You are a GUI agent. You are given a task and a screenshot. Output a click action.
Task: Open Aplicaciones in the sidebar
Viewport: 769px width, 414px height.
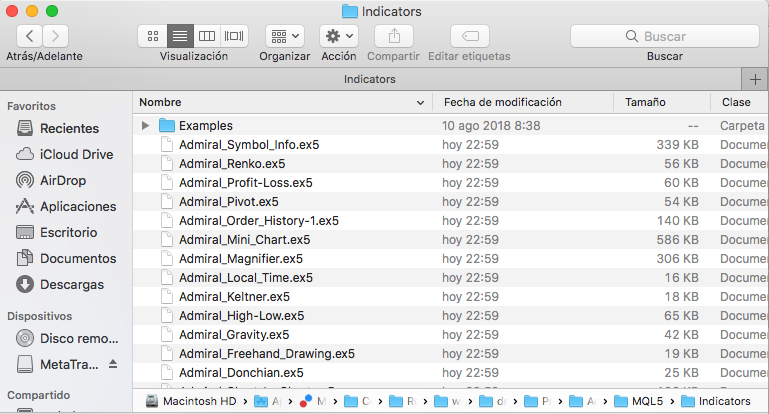coord(66,207)
